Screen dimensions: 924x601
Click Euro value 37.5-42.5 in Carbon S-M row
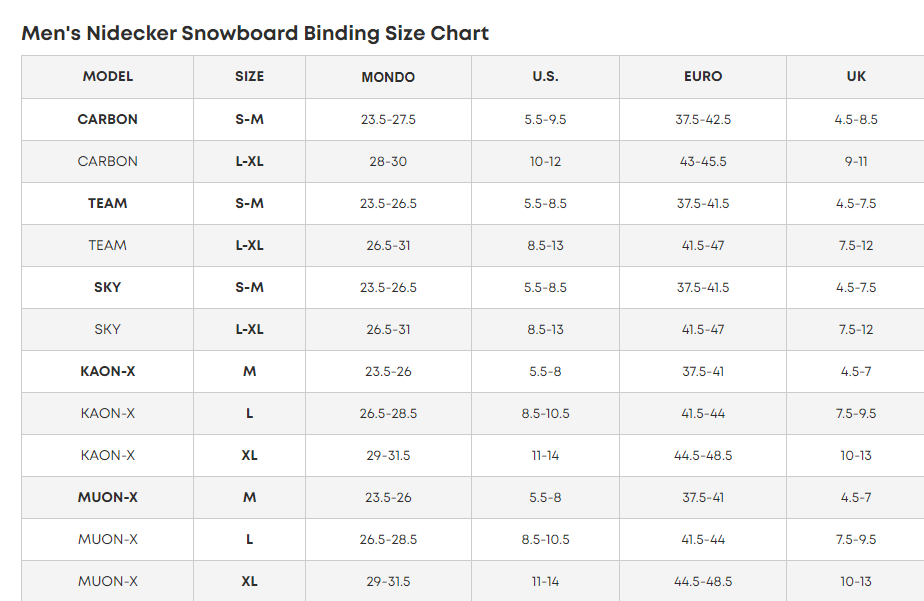point(703,119)
